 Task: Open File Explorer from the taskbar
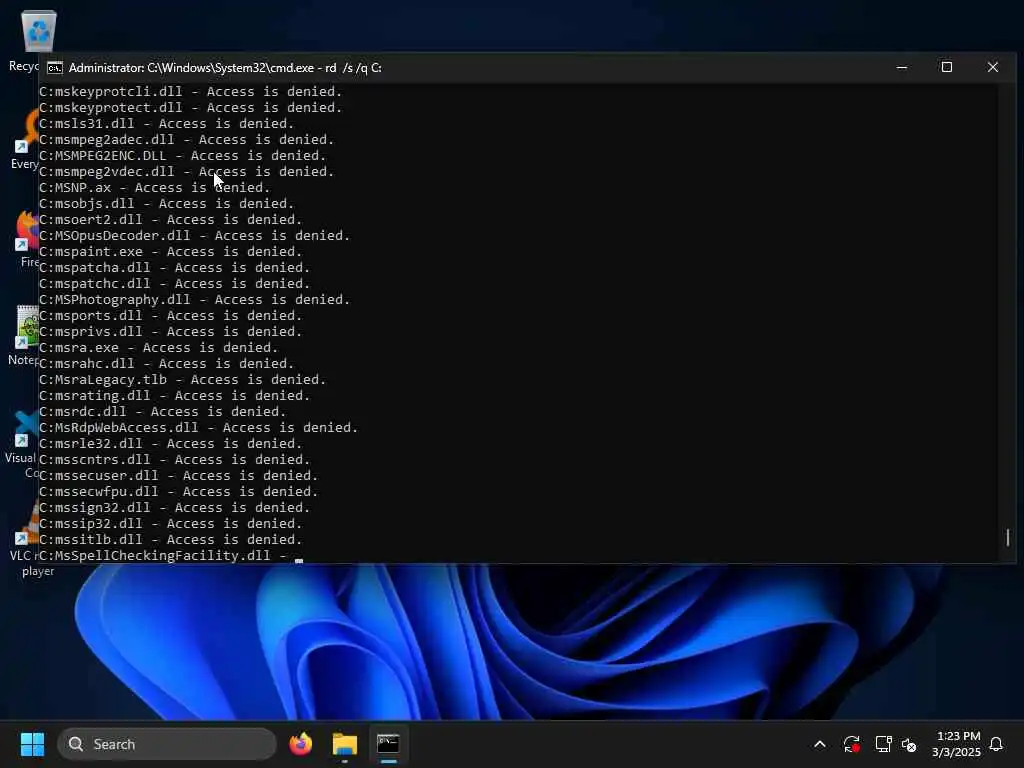344,744
